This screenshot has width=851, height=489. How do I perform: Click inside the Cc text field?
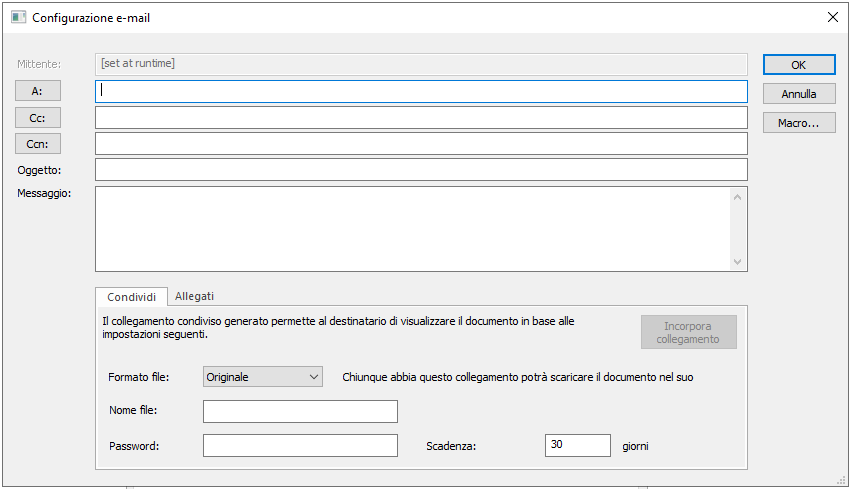pyautogui.click(x=420, y=118)
